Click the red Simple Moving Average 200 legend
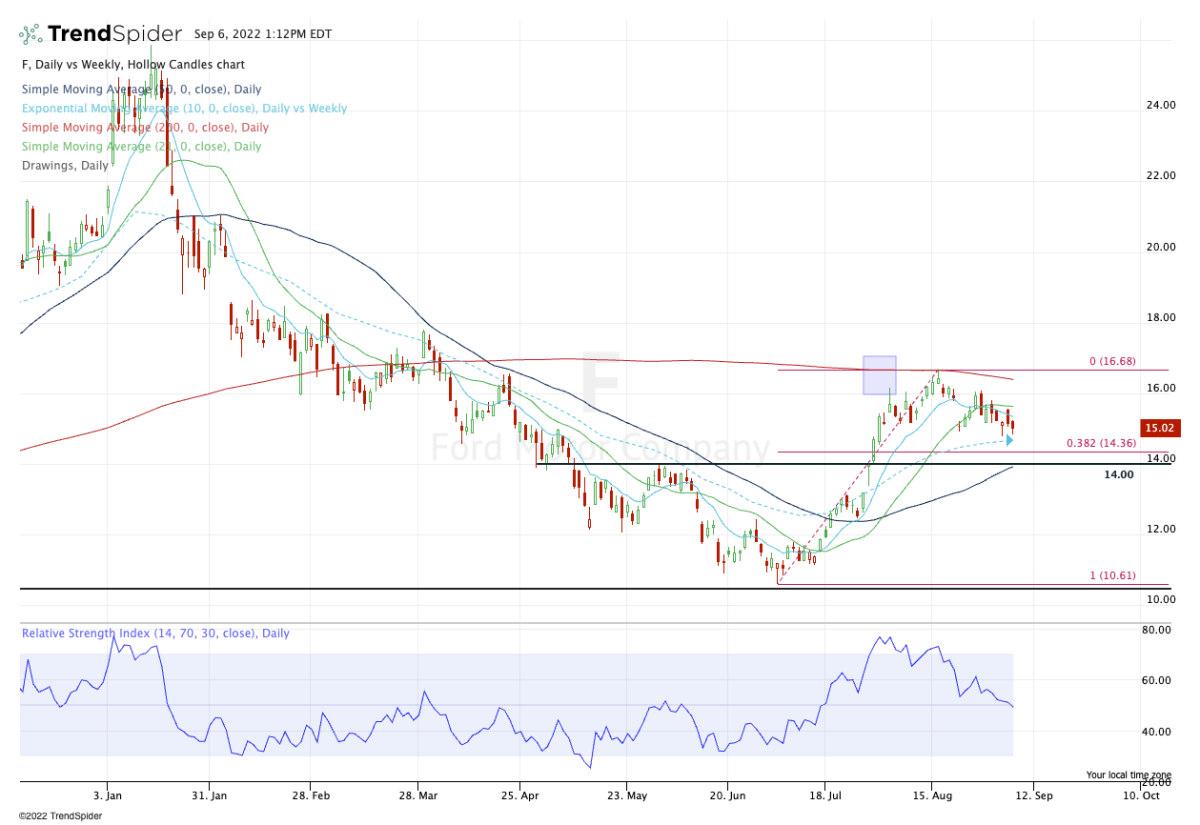This screenshot has width=1200, height=825. 144,127
